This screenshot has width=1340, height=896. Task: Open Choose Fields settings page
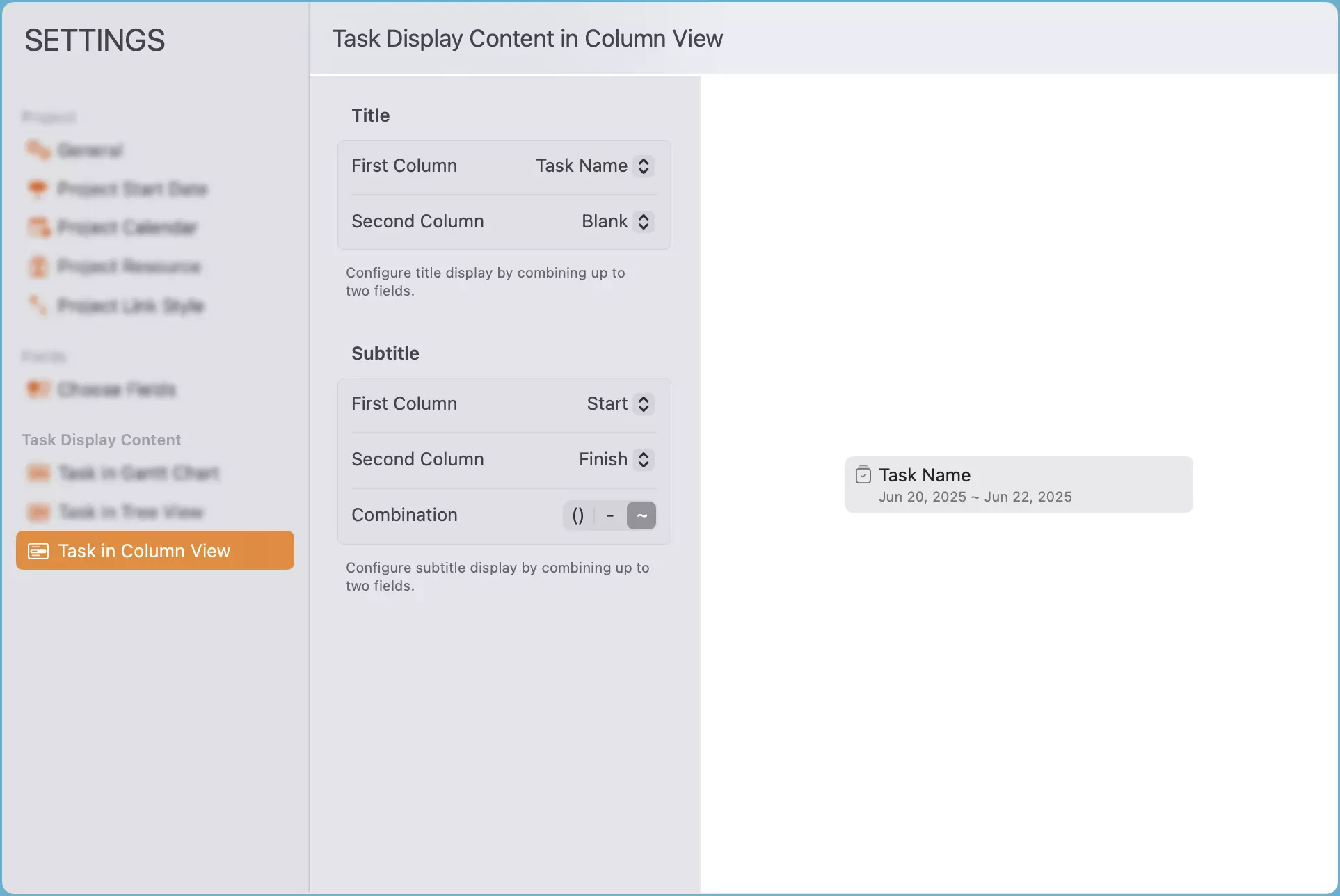click(x=116, y=390)
